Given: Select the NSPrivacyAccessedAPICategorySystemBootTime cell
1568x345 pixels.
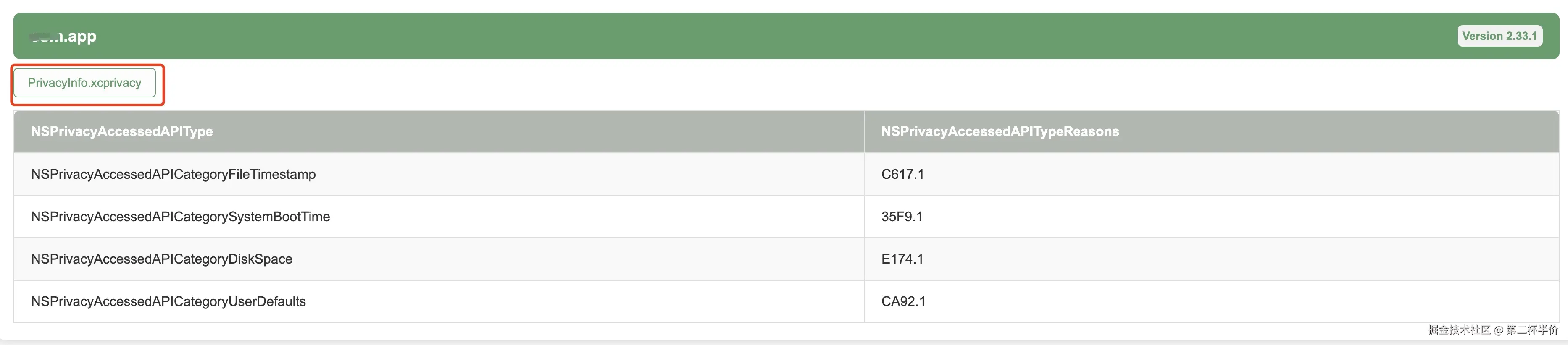Looking at the screenshot, I should tap(180, 217).
